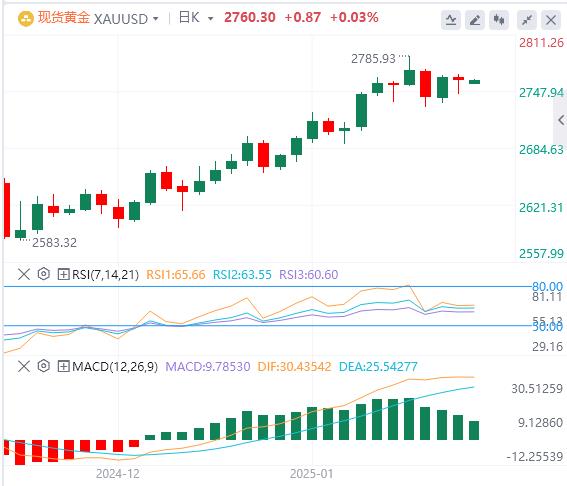Open MACD indicator settings hexagon icon
The width and height of the screenshot is (567, 486).
43,366
